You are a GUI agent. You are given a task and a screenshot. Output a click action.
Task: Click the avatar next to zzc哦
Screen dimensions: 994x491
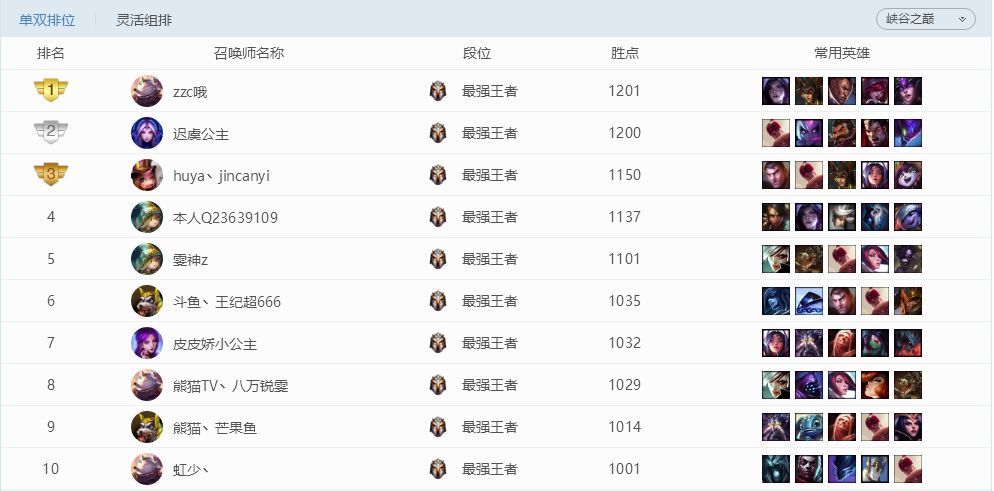click(x=147, y=91)
